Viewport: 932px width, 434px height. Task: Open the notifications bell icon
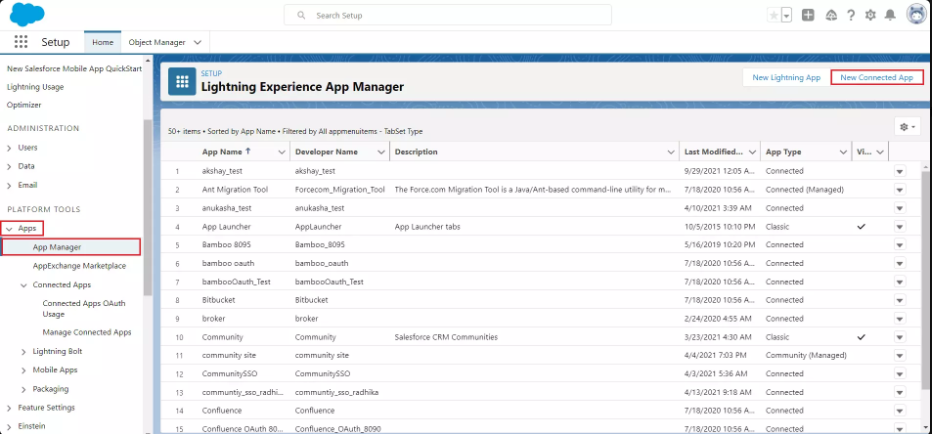[x=890, y=15]
